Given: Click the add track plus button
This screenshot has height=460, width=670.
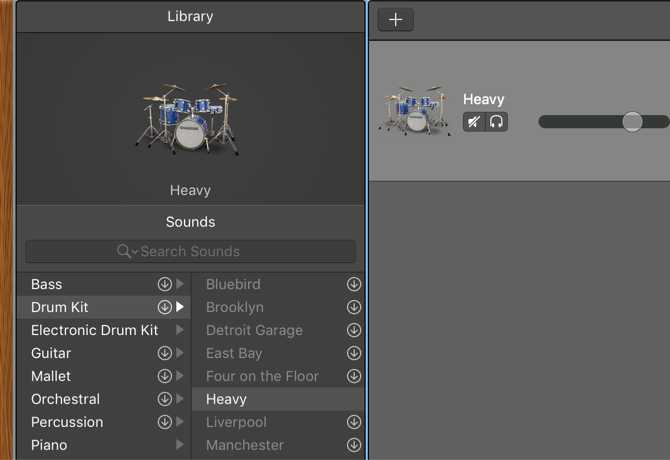Looking at the screenshot, I should pos(395,19).
